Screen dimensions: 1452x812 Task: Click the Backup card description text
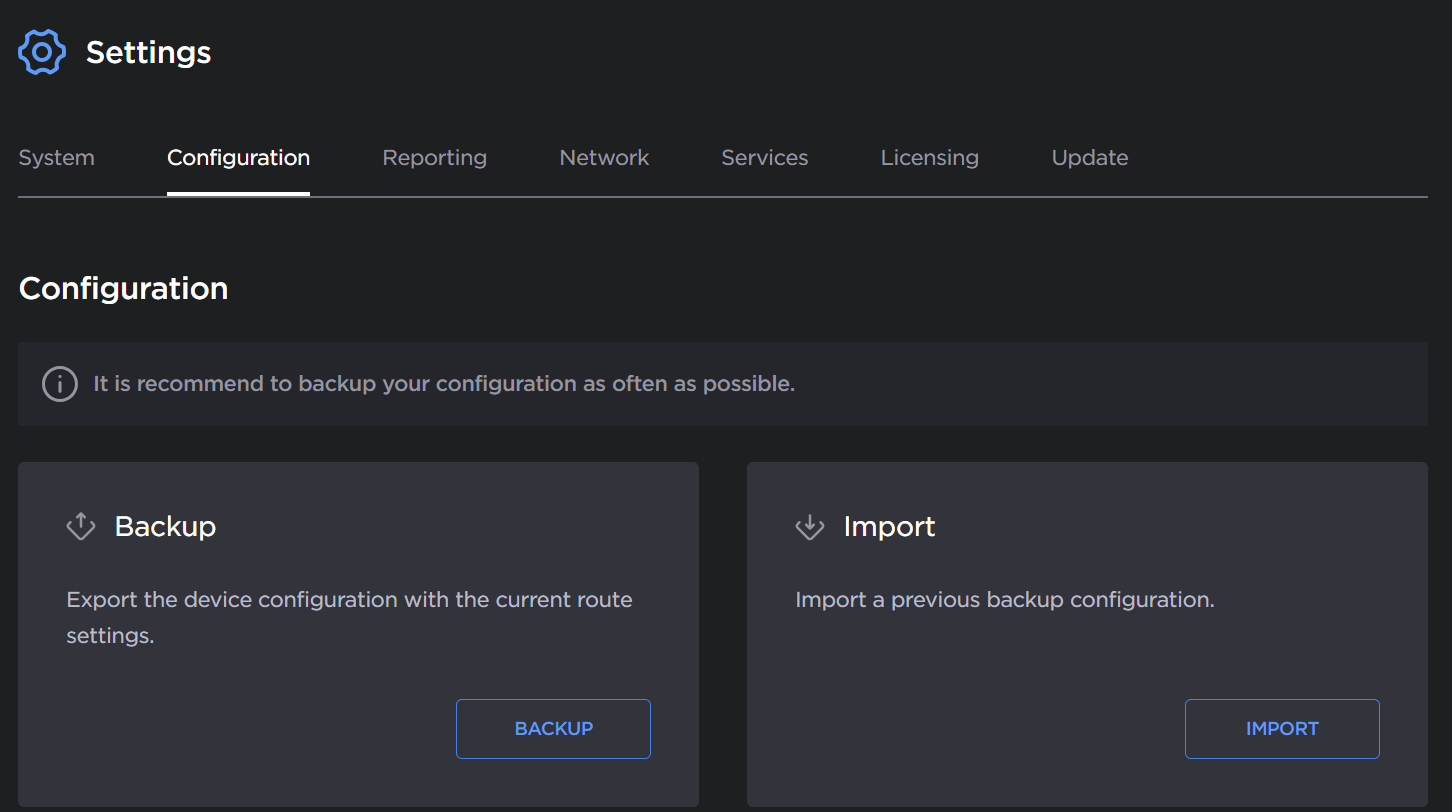point(349,617)
